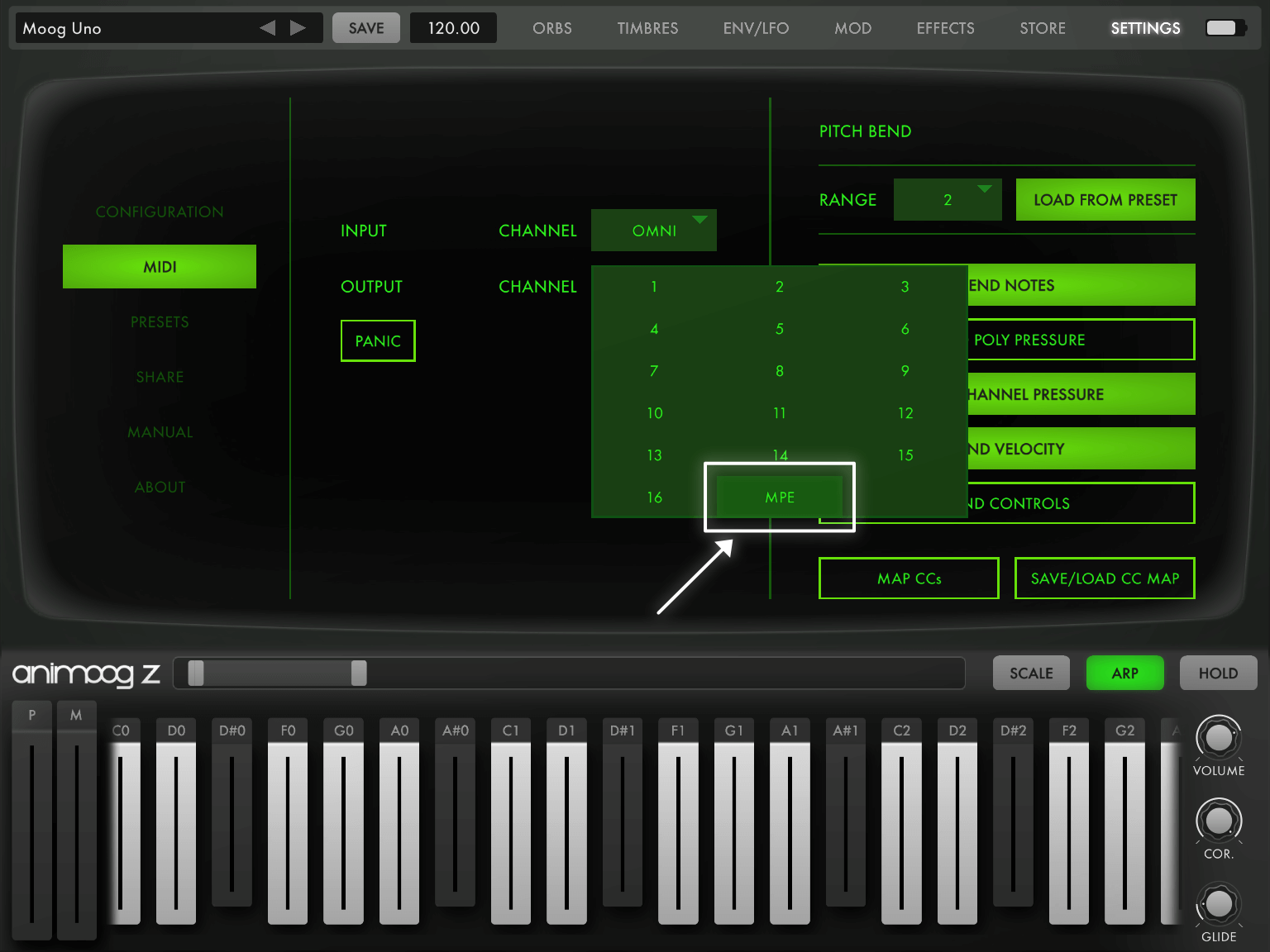Image resolution: width=1270 pixels, height=952 pixels.
Task: Play the G2 key
Action: tap(1124, 821)
